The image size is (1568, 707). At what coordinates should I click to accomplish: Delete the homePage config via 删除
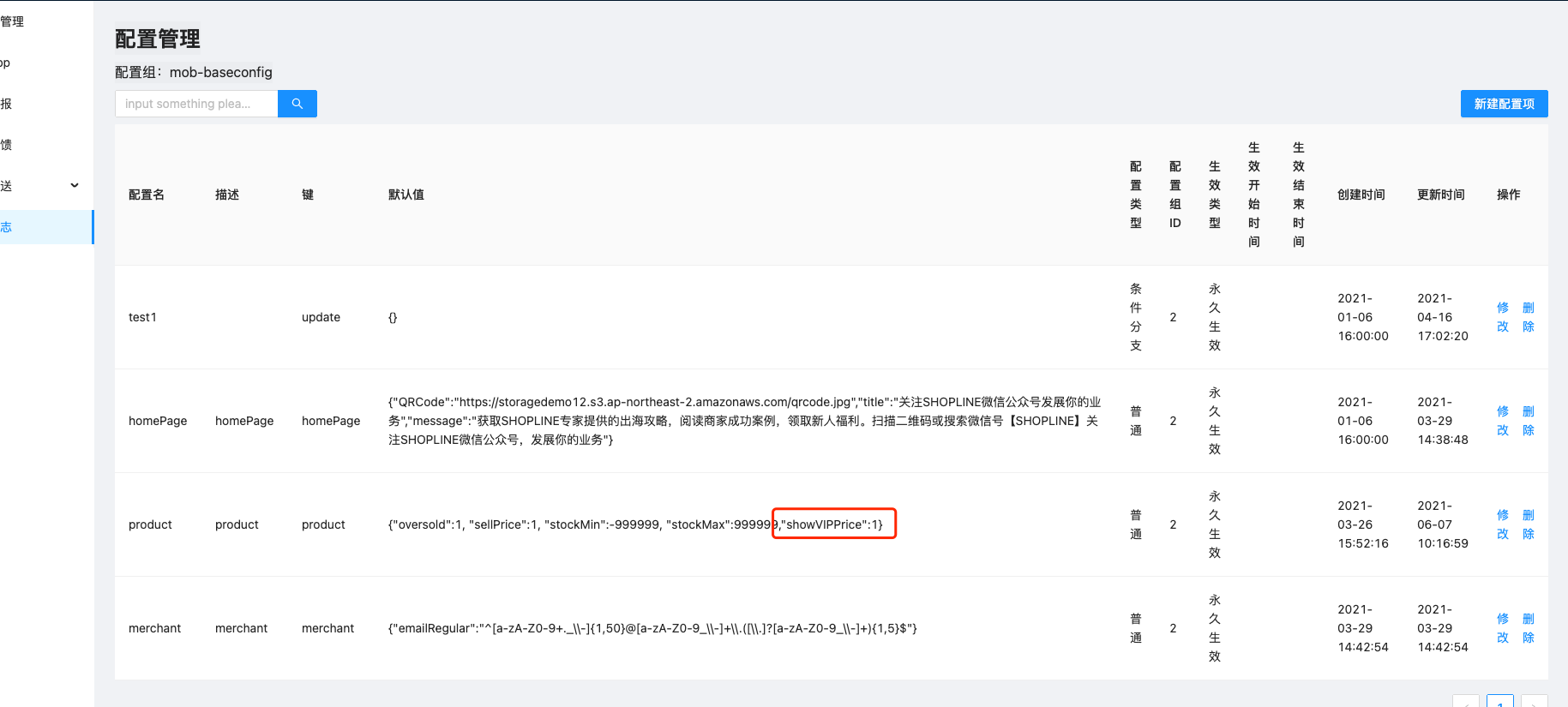point(1529,421)
